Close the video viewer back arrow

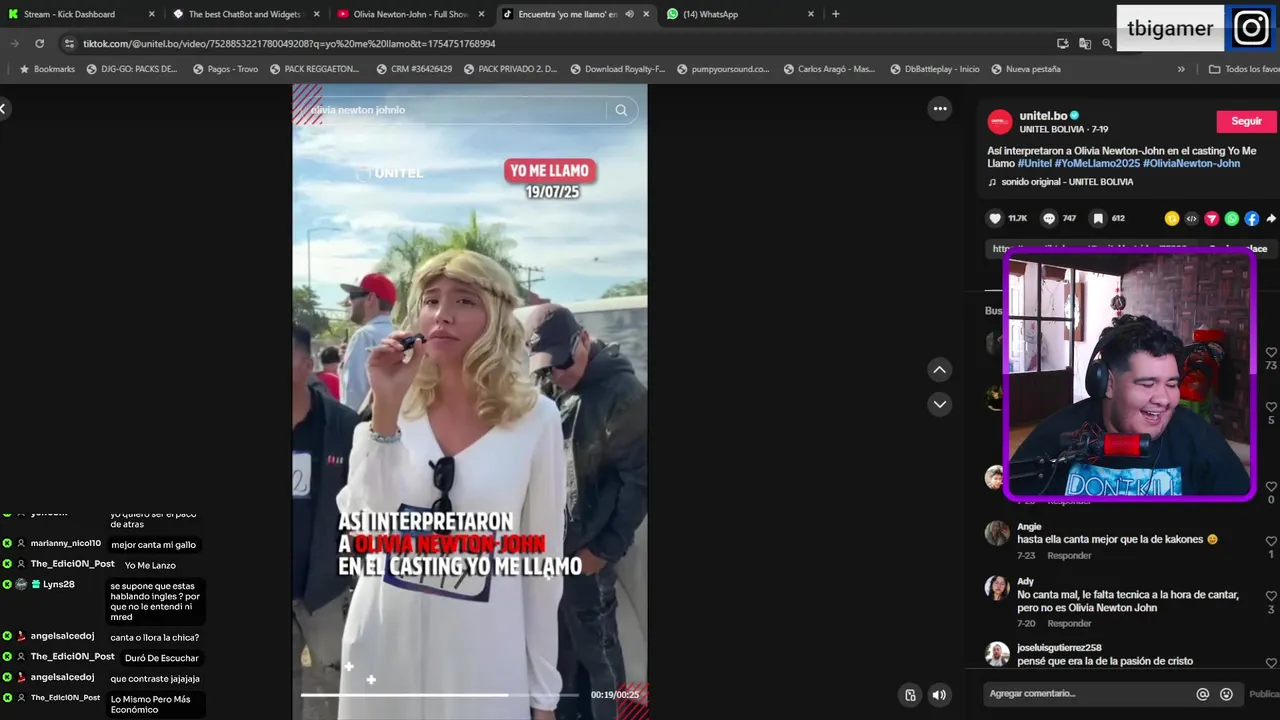4,109
